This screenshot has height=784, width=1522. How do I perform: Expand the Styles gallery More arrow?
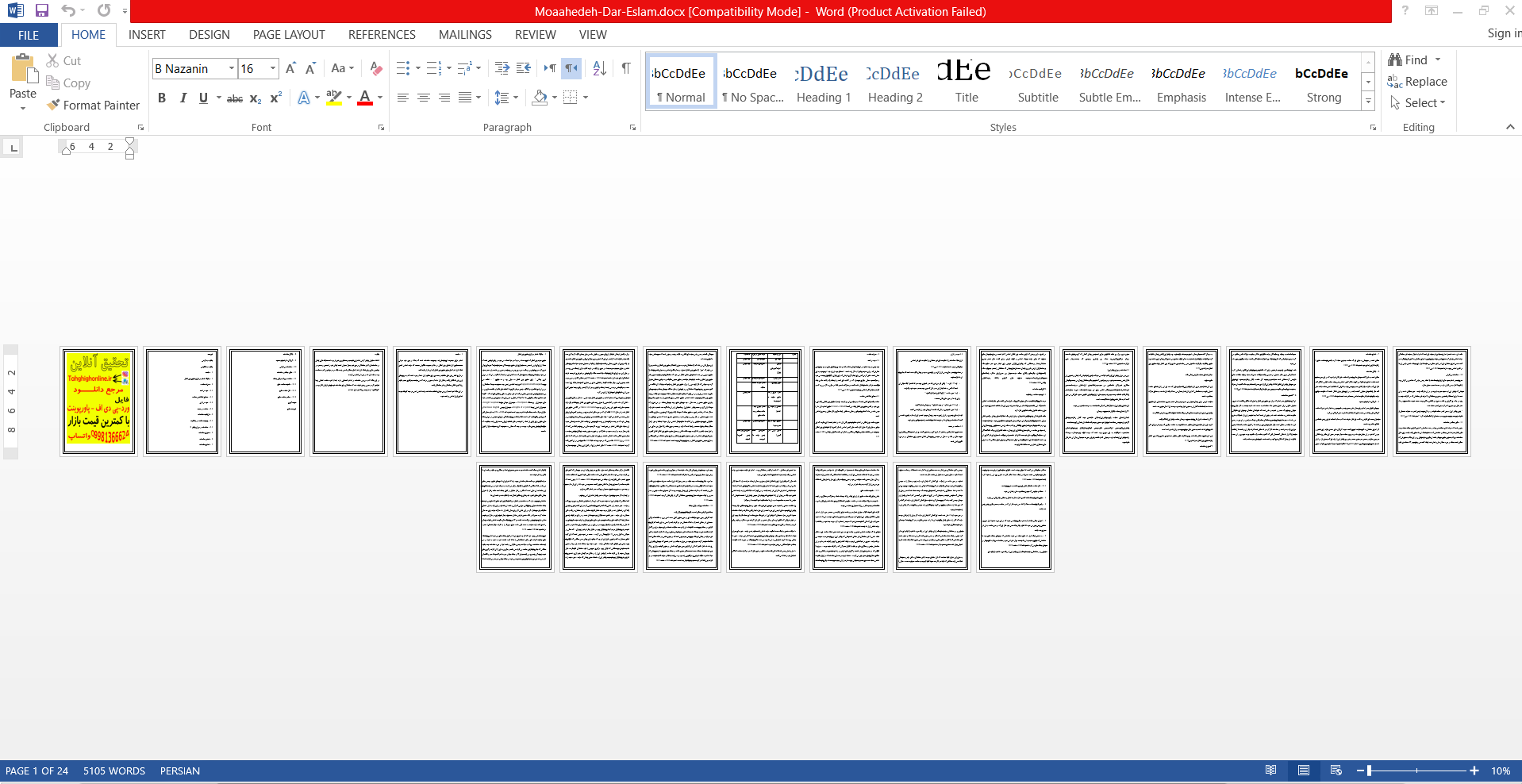[x=1368, y=102]
